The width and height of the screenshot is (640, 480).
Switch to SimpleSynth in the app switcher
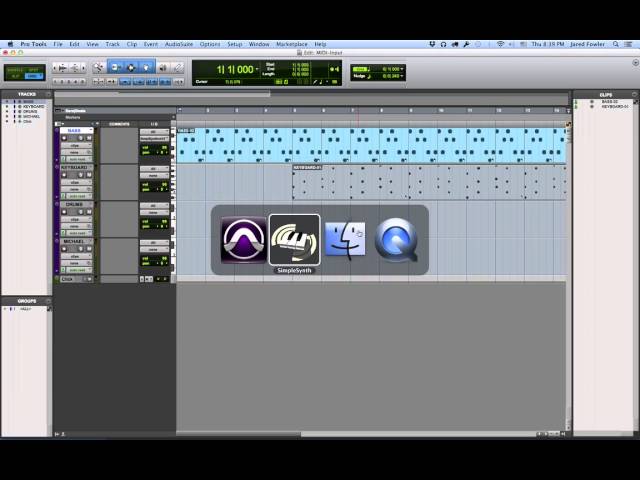[294, 240]
